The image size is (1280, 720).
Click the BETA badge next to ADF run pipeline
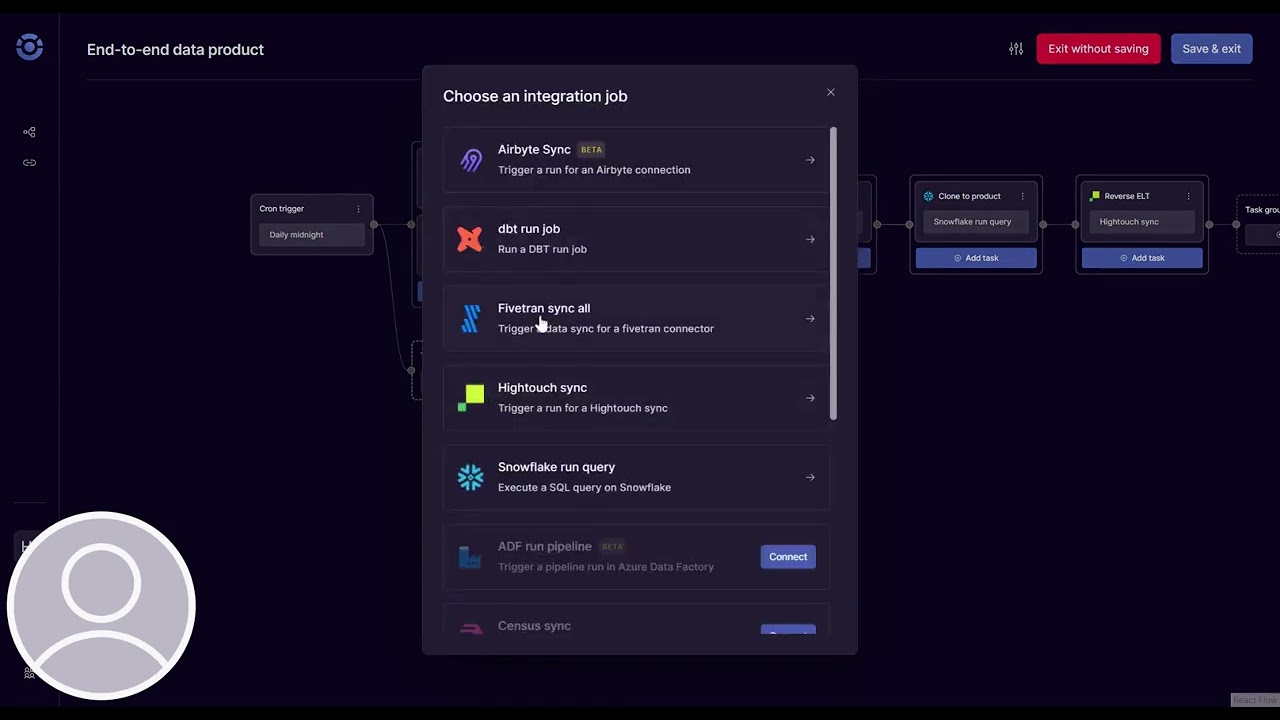pyautogui.click(x=612, y=547)
